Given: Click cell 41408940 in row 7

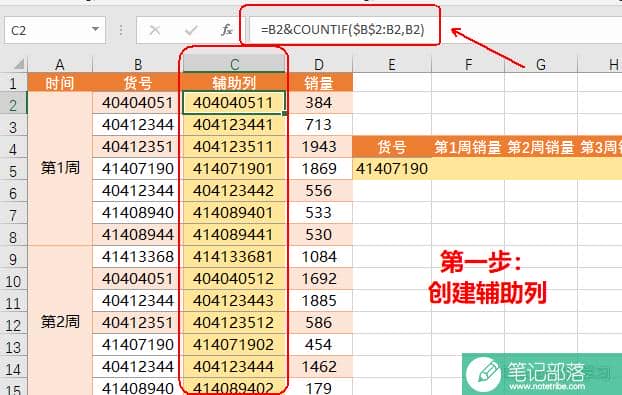Looking at the screenshot, I should tap(138, 213).
